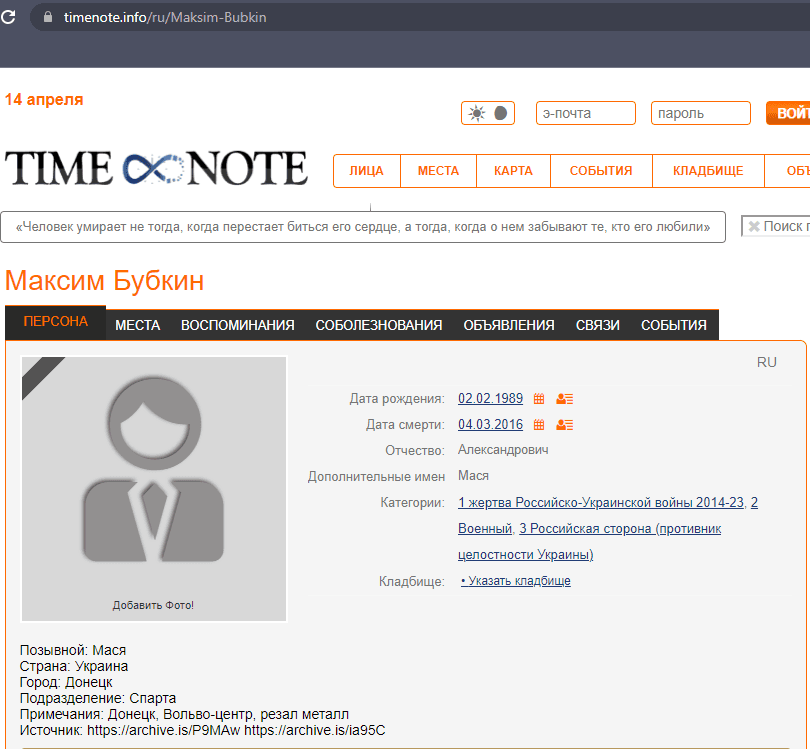Click the Источник archive.is line

[x=202, y=730]
